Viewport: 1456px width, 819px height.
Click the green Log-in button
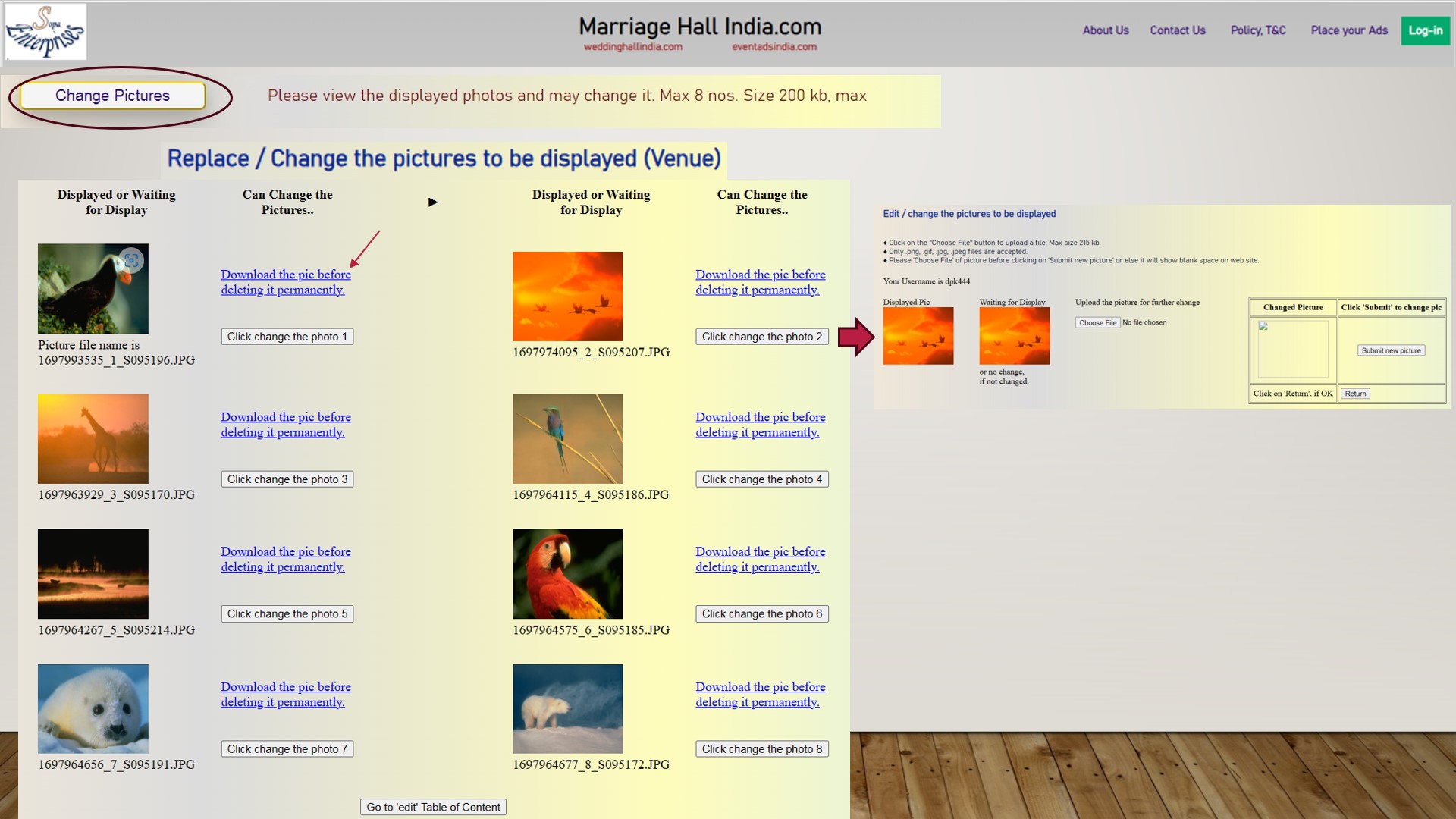point(1425,30)
